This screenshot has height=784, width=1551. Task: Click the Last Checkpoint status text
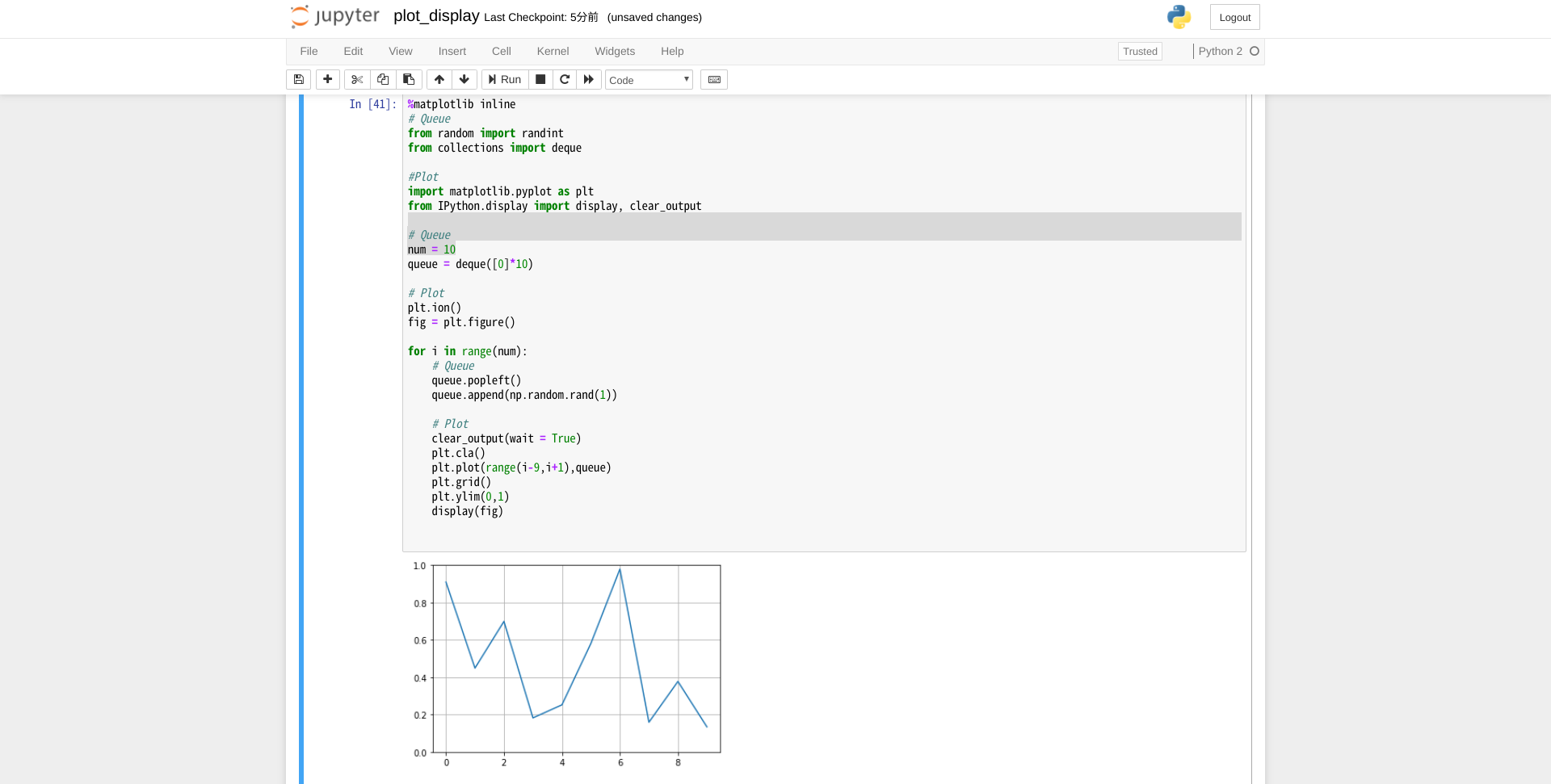click(x=541, y=17)
